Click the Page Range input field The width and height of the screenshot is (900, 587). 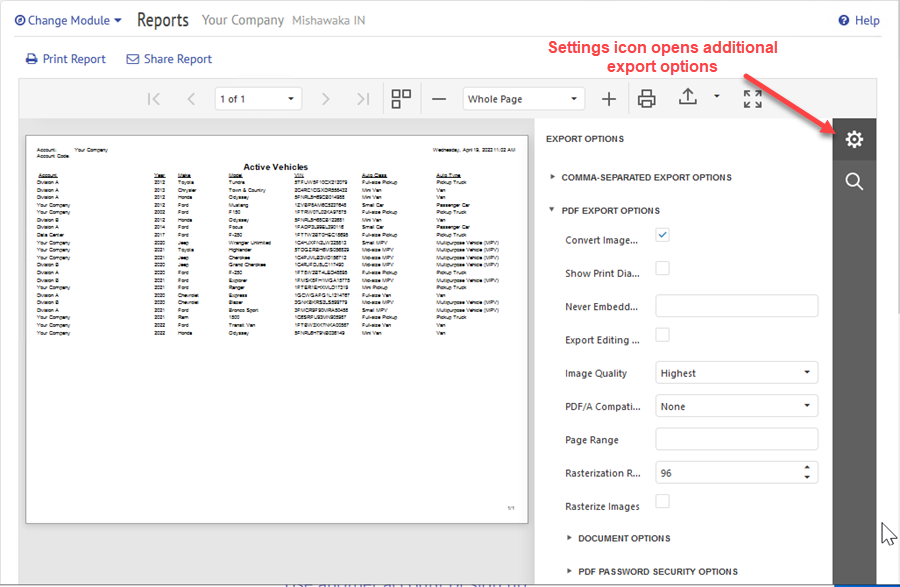[736, 439]
